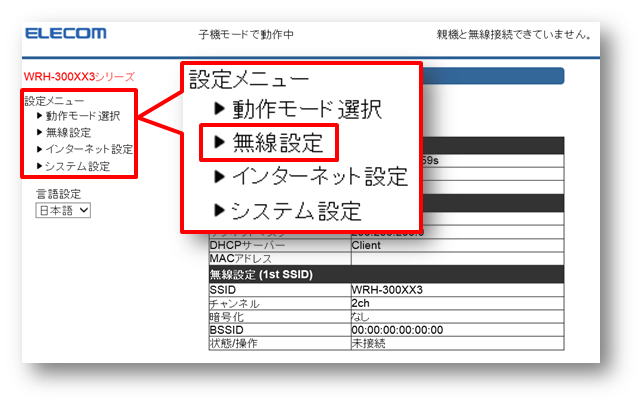Click the 親機と無線接続できていません message
642x405 pixels.
click(514, 34)
